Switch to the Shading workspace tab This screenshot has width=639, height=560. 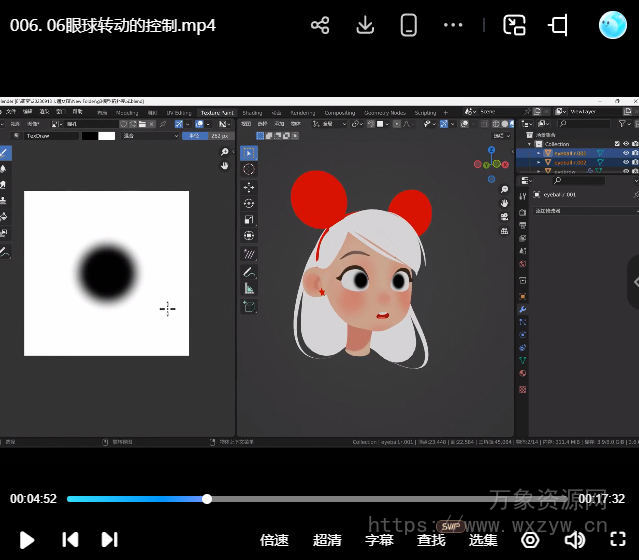click(252, 113)
